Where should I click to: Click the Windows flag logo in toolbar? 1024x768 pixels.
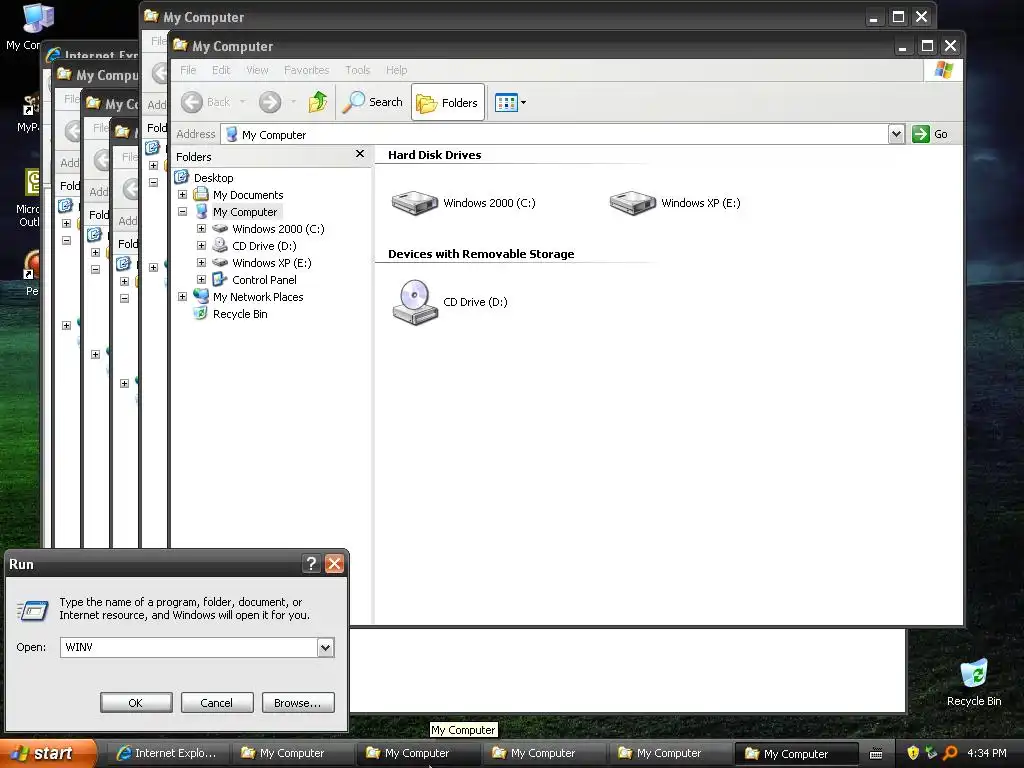[943, 70]
